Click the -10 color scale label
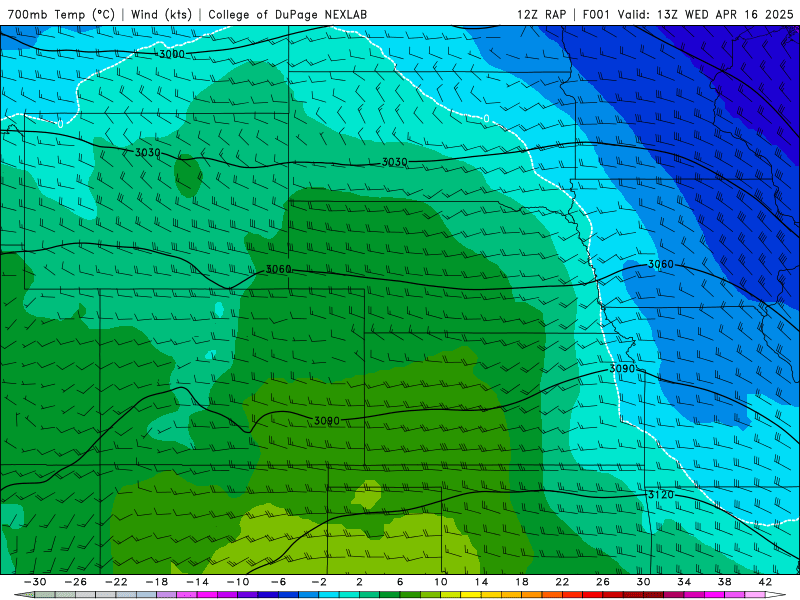Viewport: 800px width, 600px height. click(x=238, y=582)
